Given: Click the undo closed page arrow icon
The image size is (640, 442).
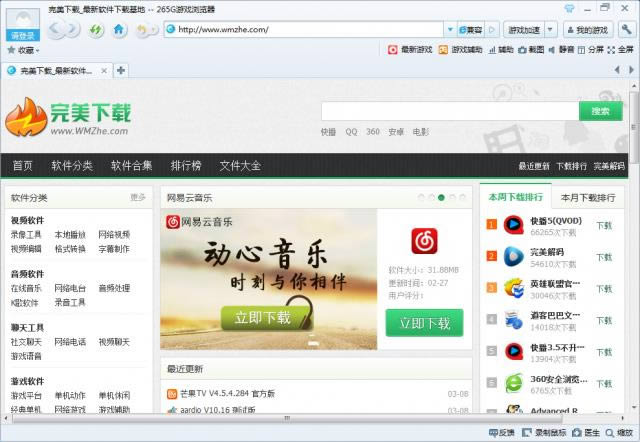Looking at the screenshot, I should tap(142, 30).
